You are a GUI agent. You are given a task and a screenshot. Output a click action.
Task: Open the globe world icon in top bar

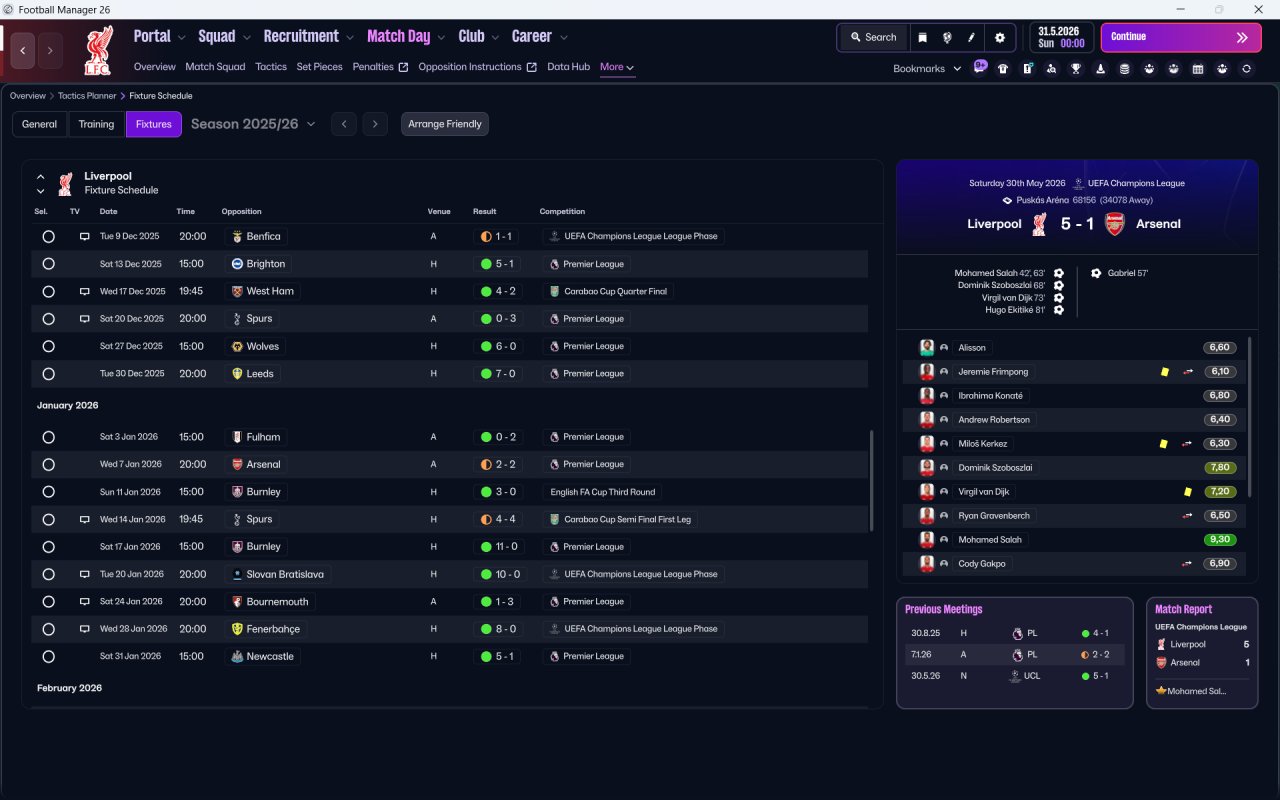click(947, 37)
